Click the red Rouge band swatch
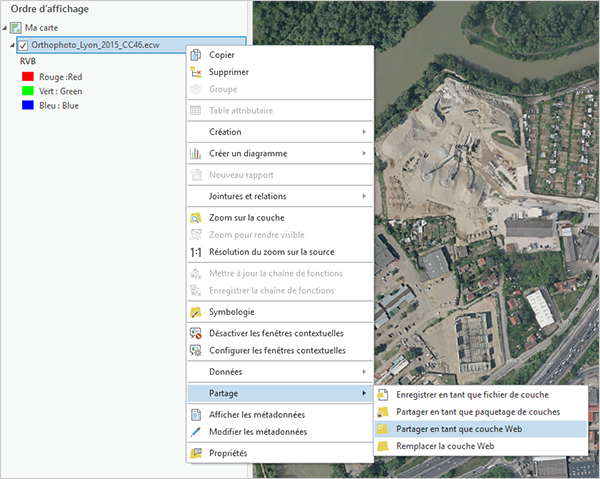600x479 pixels. coord(28,77)
